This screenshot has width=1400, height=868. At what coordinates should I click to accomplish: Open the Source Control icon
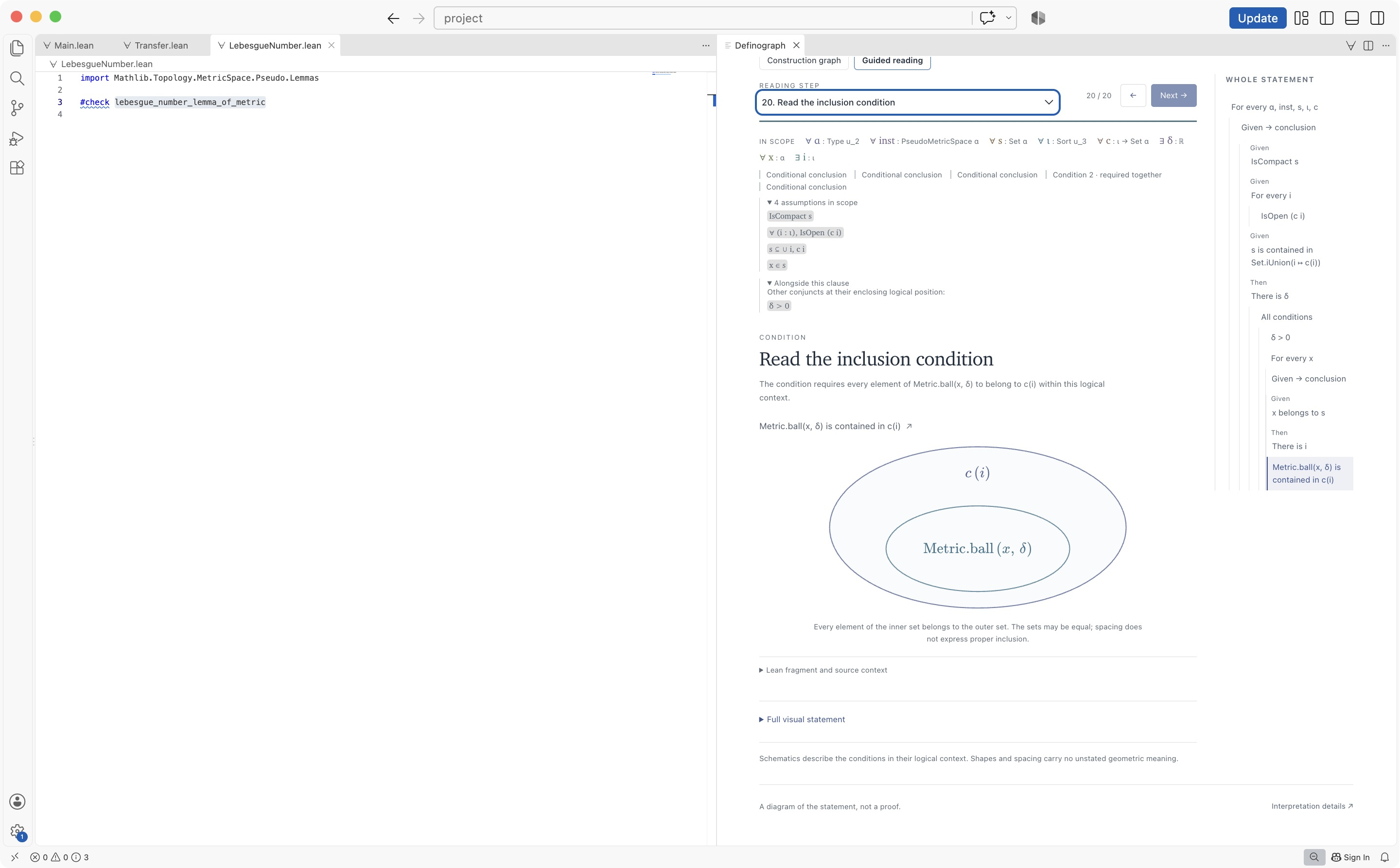pos(17,108)
